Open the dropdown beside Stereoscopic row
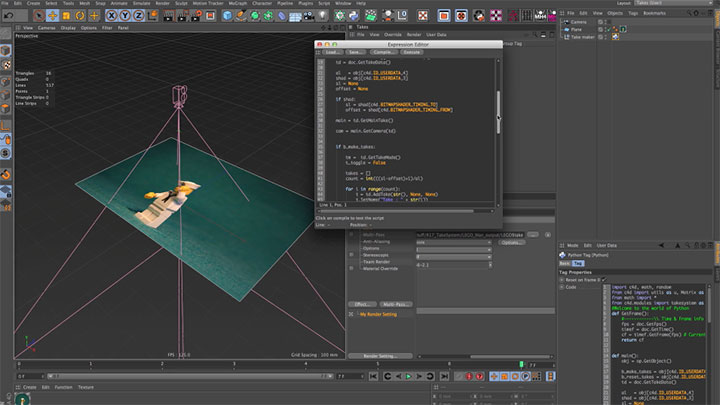720x405 pixels. 454,257
